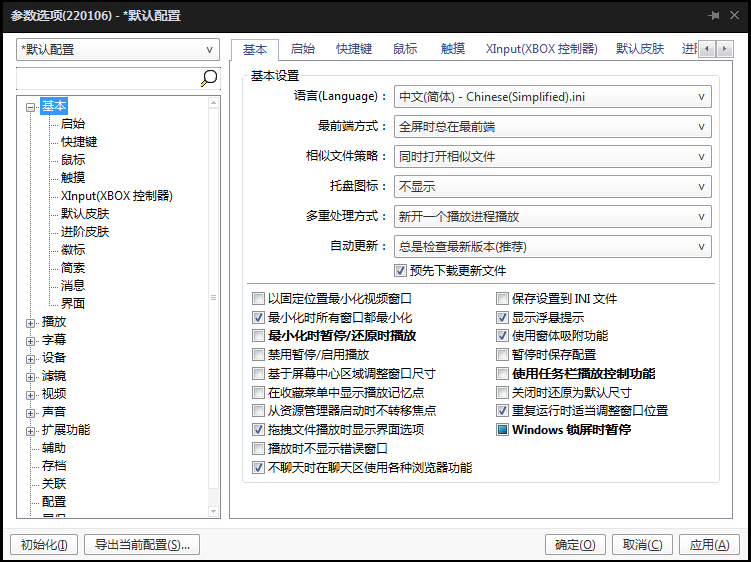Uncheck 最小化时所有窗口都最小化
The image size is (751, 562).
point(259,317)
